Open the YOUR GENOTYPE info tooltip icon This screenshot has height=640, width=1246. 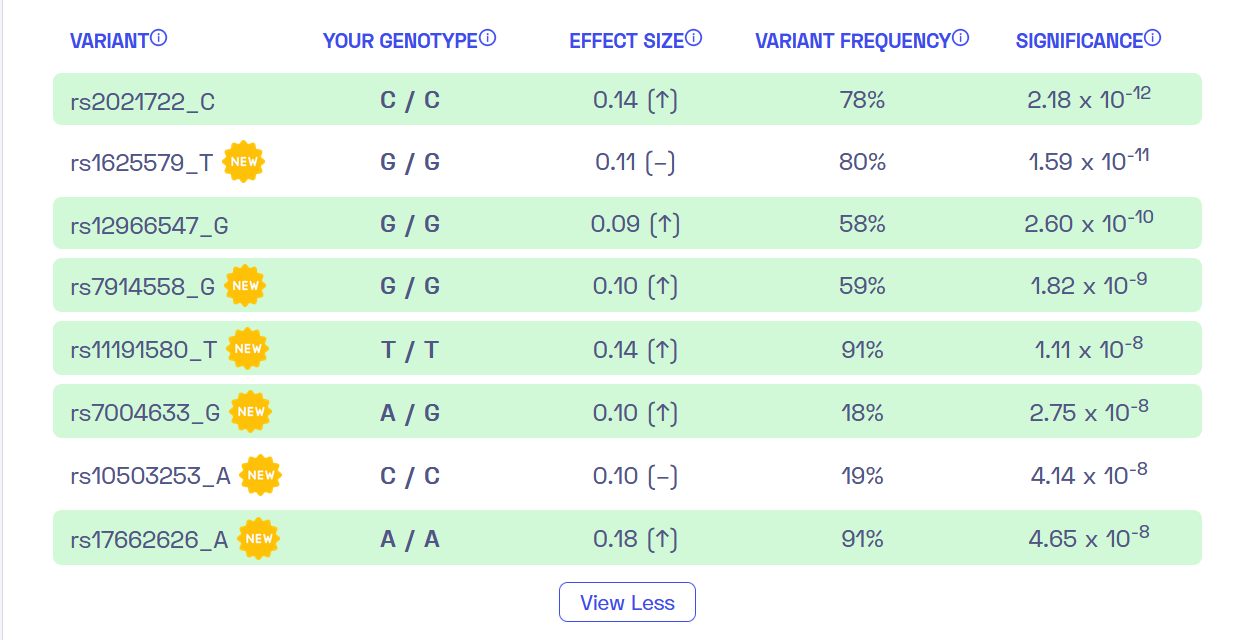click(x=488, y=39)
